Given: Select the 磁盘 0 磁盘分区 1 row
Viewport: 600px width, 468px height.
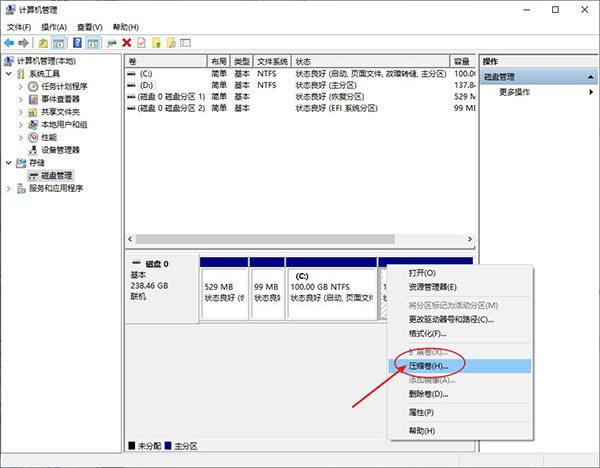Looking at the screenshot, I should (300, 96).
